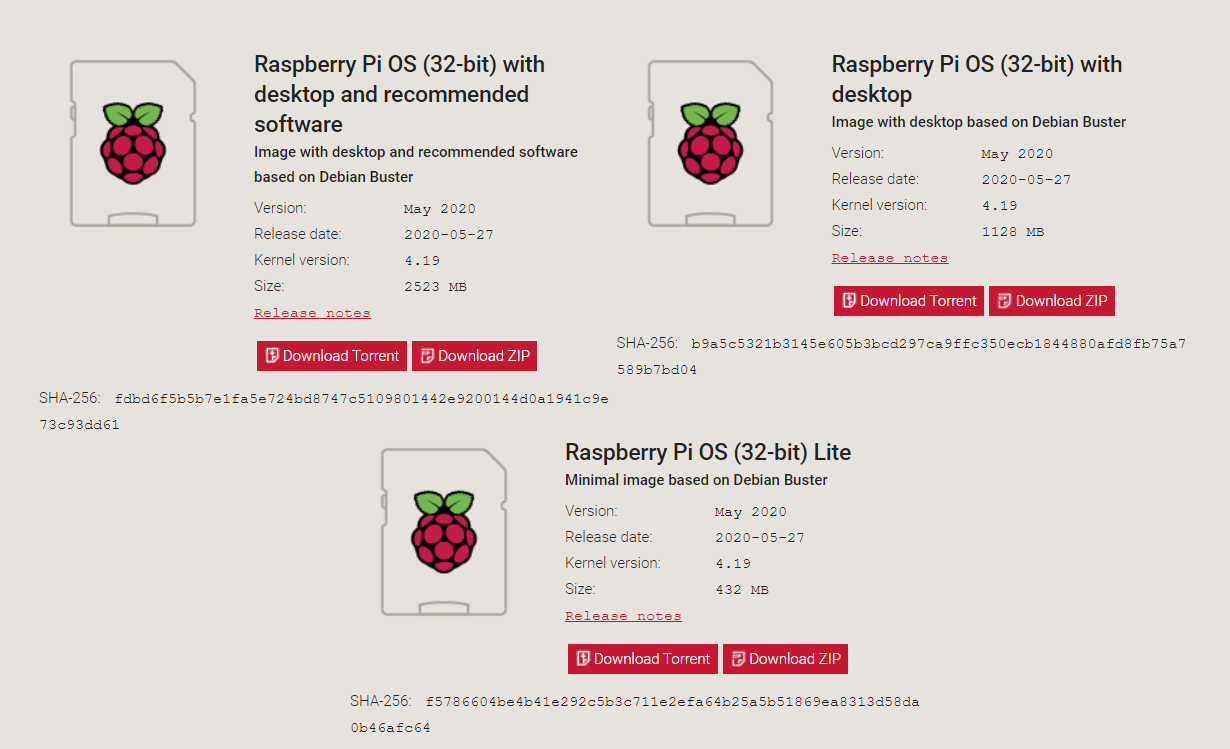The height and width of the screenshot is (749, 1230).
Task: Click SD card image of desktop and recommended software
Action: click(133, 143)
